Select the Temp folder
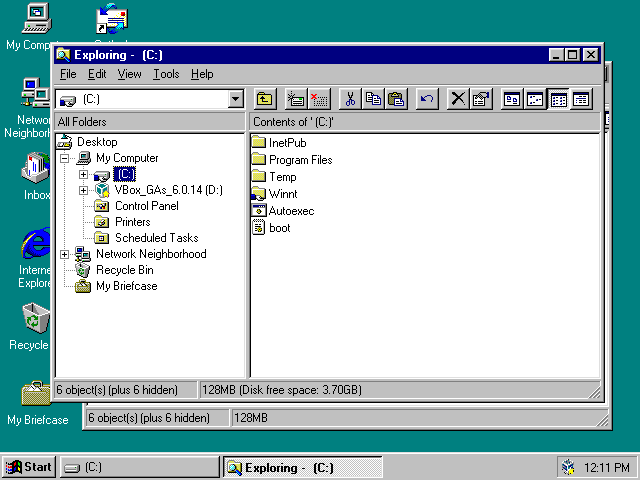The height and width of the screenshot is (480, 640). 274,177
